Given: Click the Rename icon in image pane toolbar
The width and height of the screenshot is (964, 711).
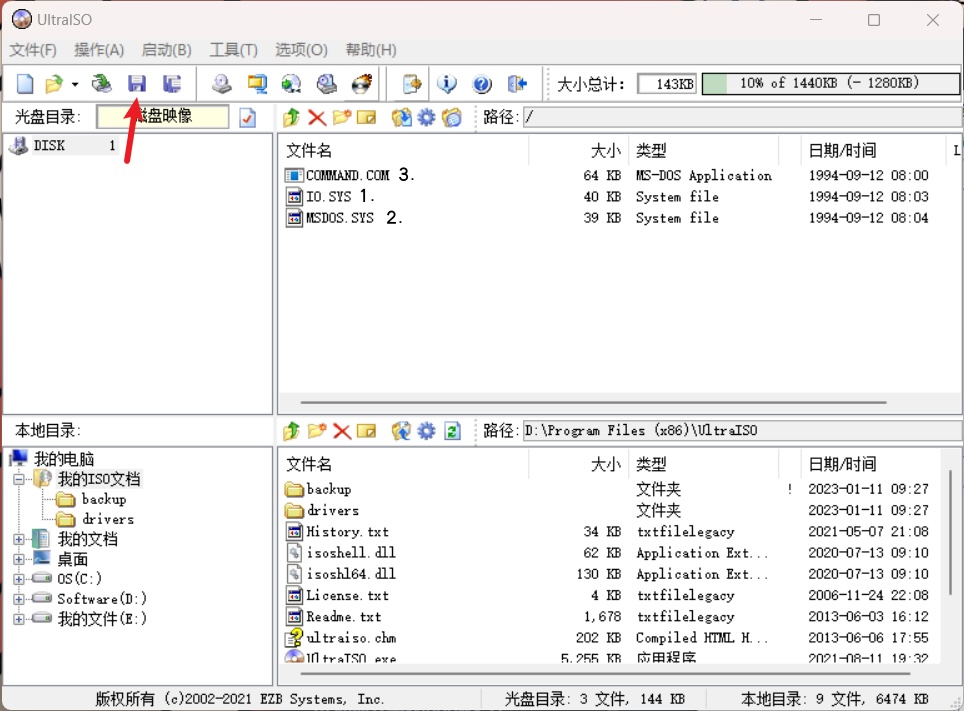Looking at the screenshot, I should coord(366,117).
